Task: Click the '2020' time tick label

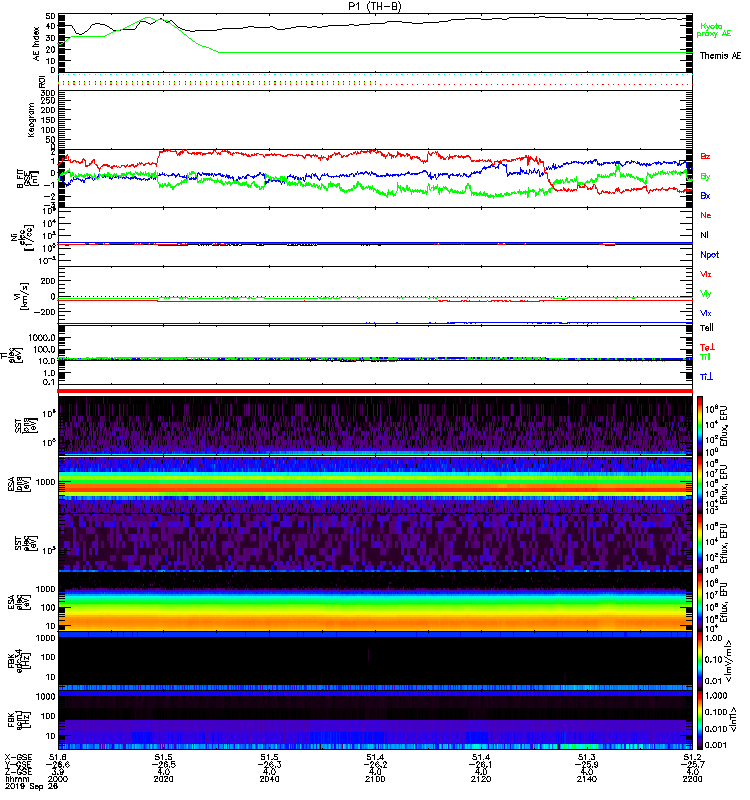Action: [x=163, y=779]
